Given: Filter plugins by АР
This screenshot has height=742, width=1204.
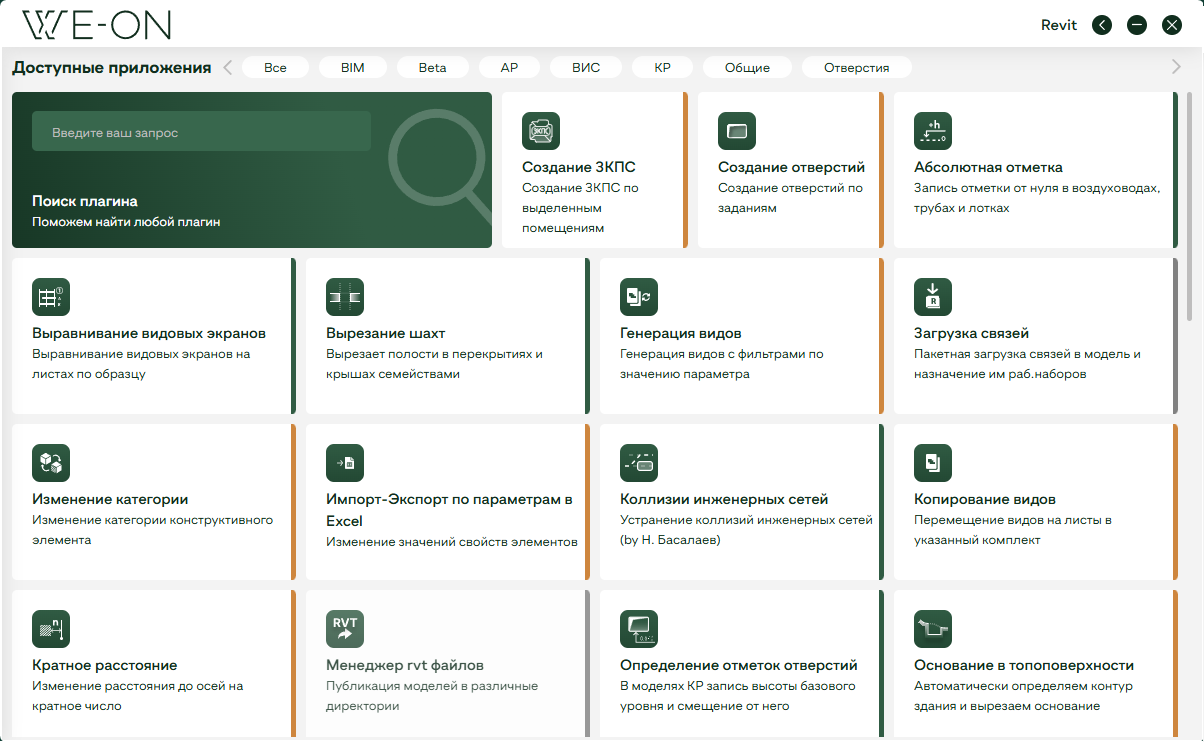Looking at the screenshot, I should 510,68.
